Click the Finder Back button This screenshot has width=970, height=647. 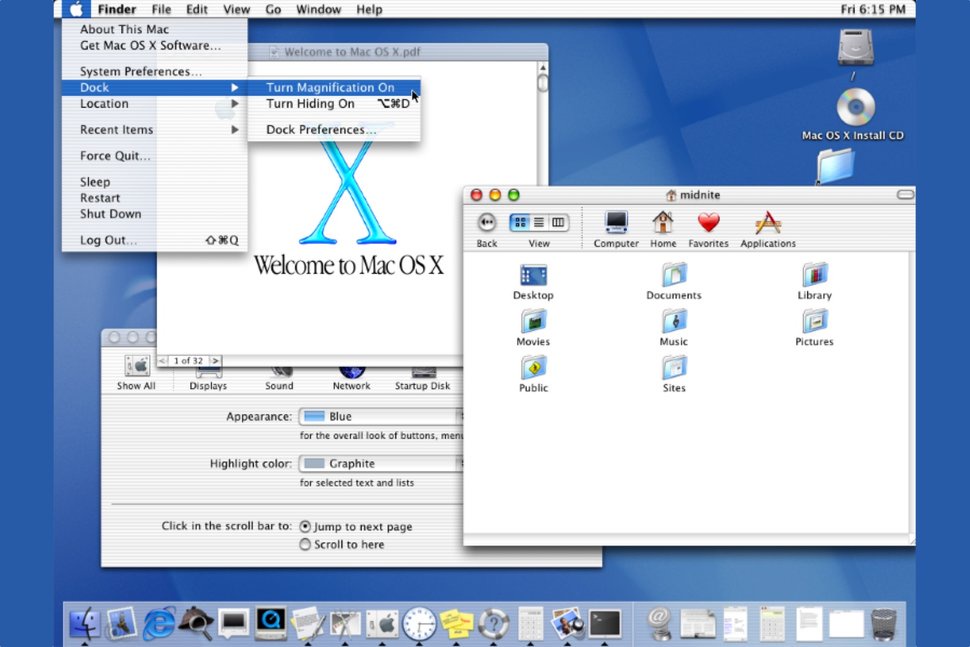pyautogui.click(x=487, y=223)
